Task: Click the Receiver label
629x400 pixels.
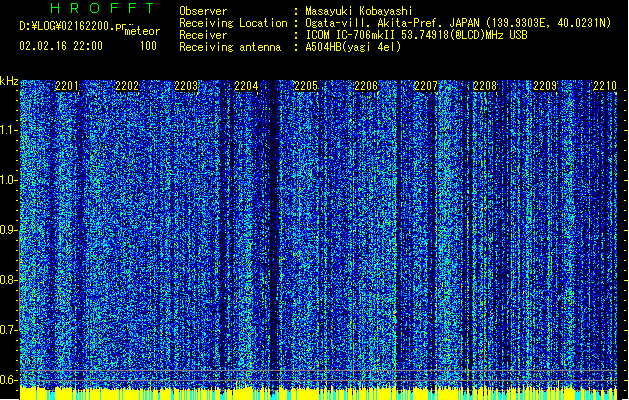Action: (203, 35)
